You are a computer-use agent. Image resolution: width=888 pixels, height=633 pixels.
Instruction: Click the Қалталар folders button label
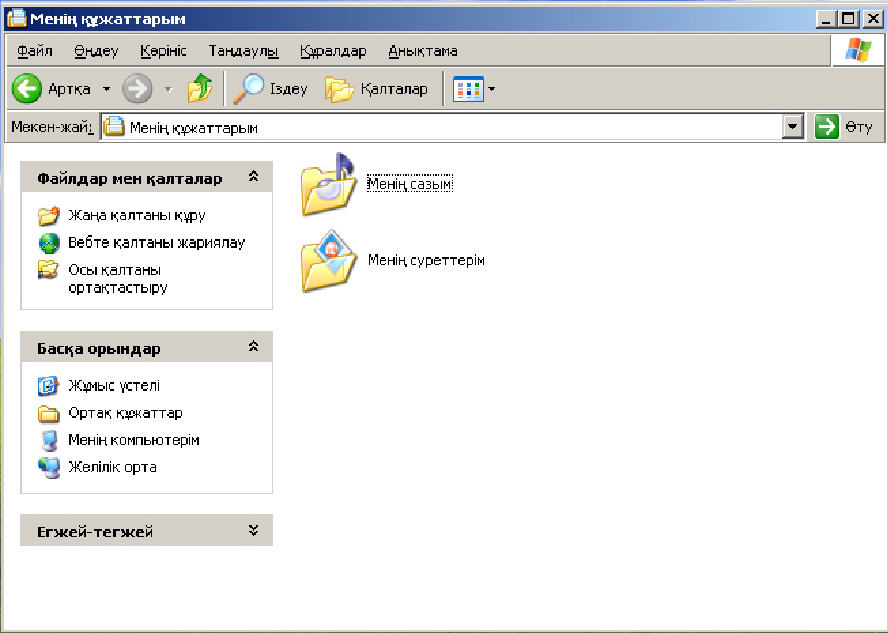[x=394, y=89]
